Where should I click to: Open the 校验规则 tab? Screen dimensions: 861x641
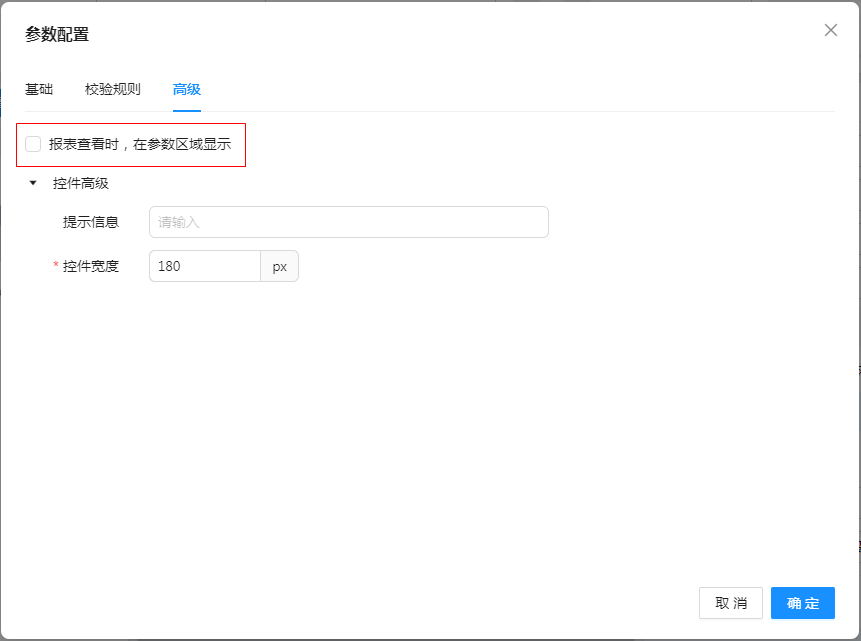point(113,89)
